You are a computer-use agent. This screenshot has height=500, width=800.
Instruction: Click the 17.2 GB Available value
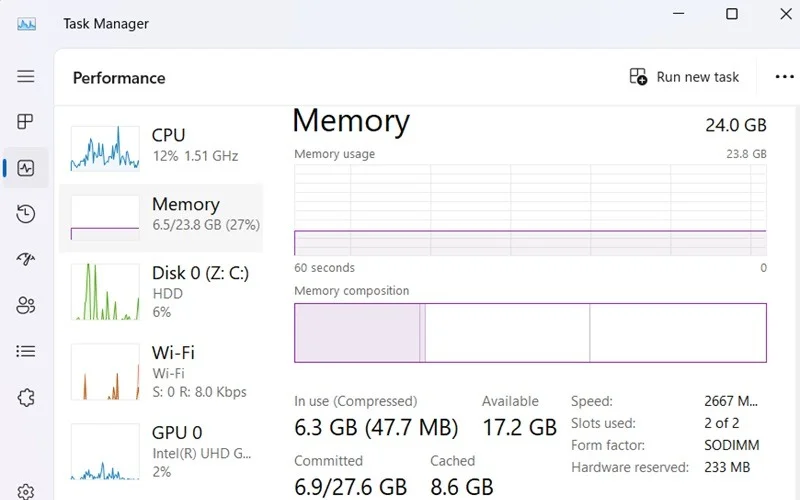click(x=519, y=428)
